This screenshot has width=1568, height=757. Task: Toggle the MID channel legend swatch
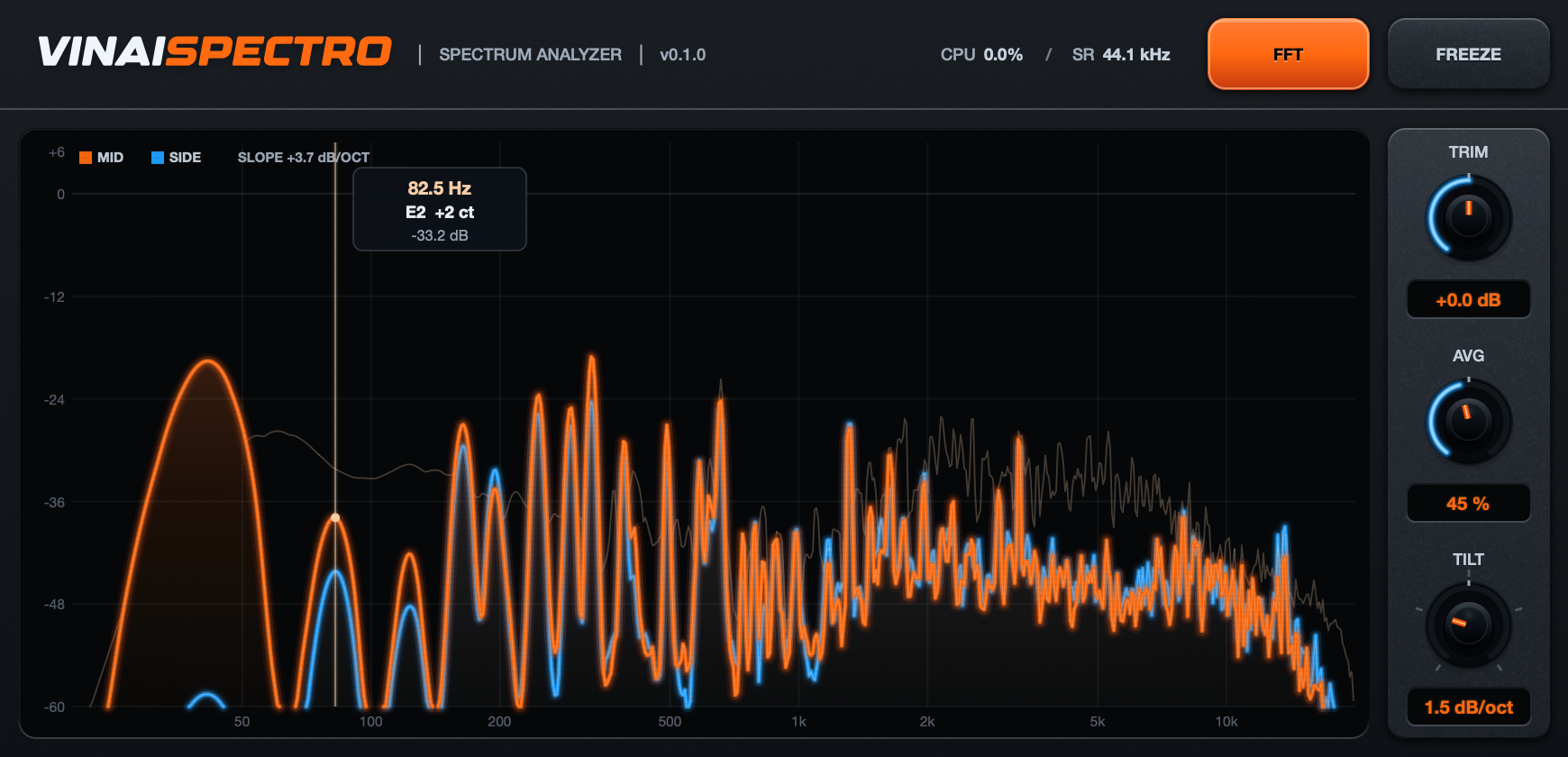point(86,158)
